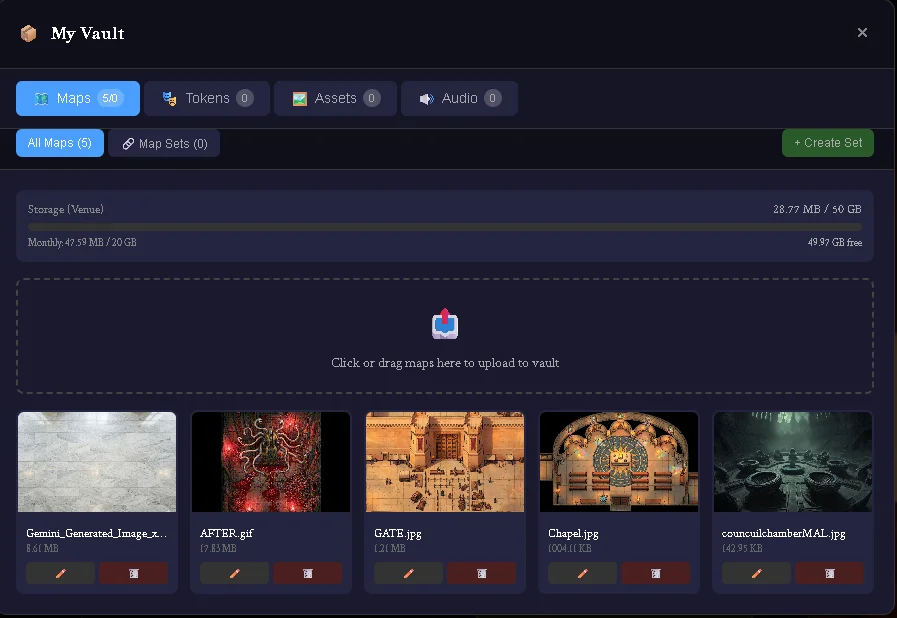Open the Chapel.jpg map thumbnail

[618, 462]
